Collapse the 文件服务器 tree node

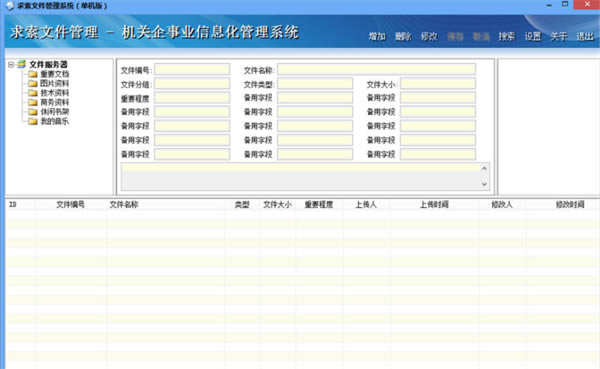[11, 65]
